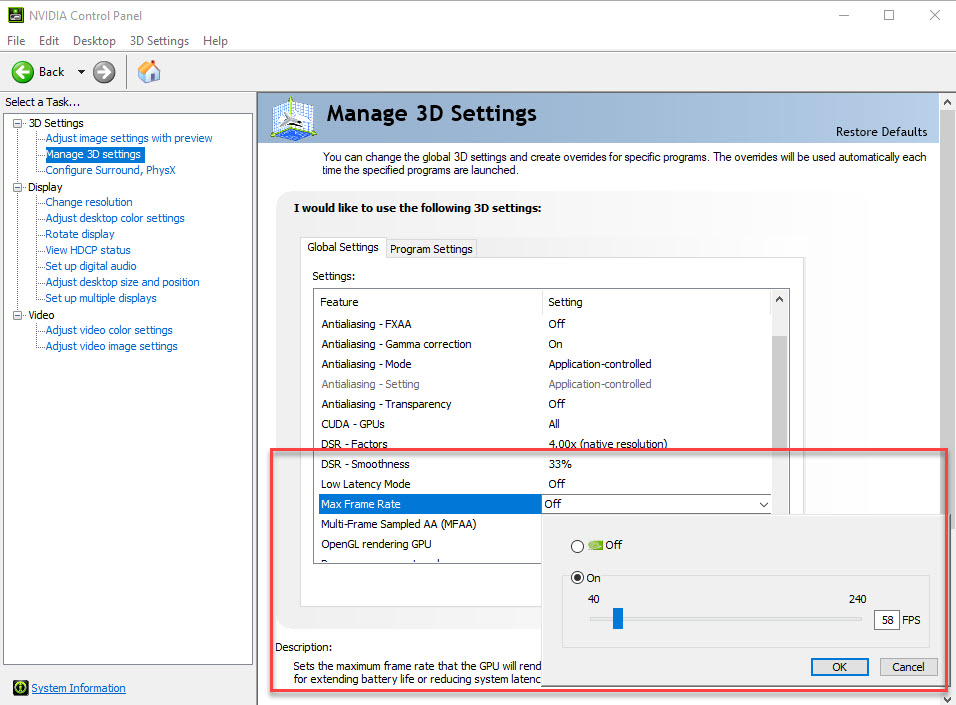This screenshot has height=705, width=956.
Task: Open Adjust desktop color settings
Action: coord(115,218)
